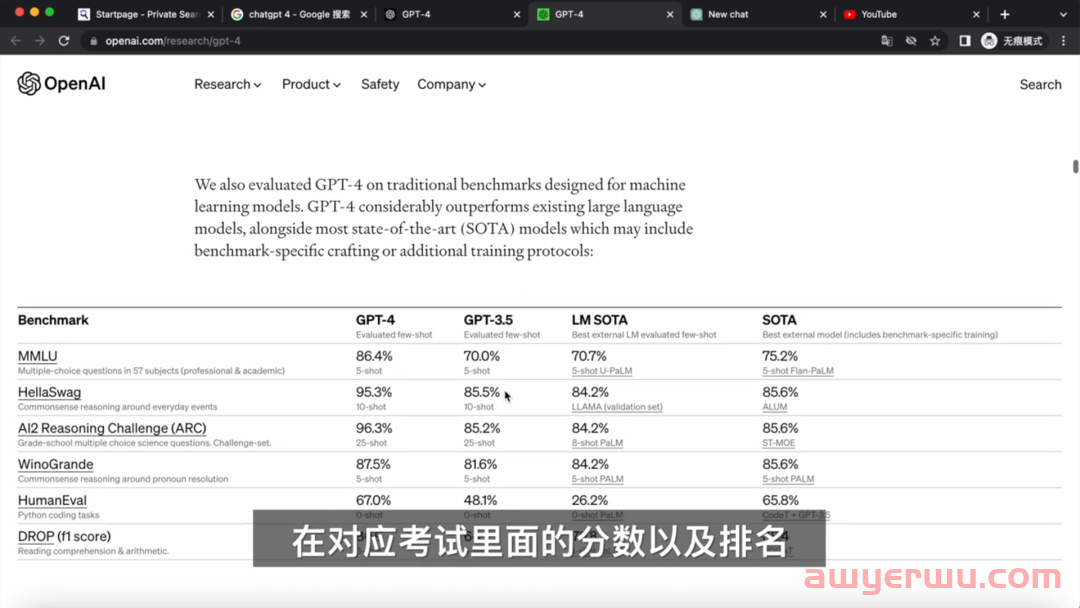Open the side panel icon
Image resolution: width=1080 pixels, height=608 pixels.
coord(964,41)
